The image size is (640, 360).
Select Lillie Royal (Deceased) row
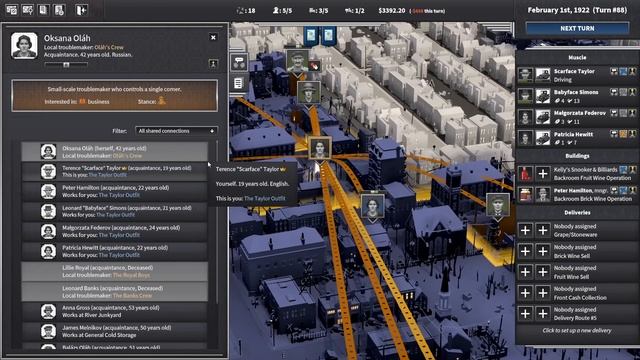click(115, 271)
